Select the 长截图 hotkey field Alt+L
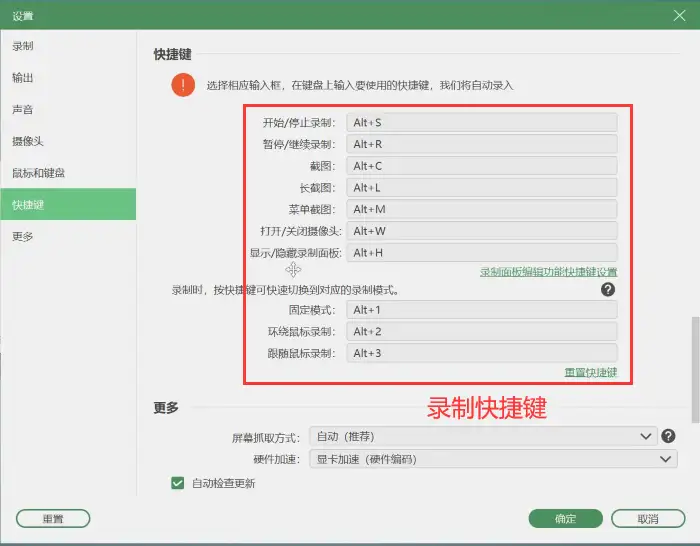700x546 pixels. tap(482, 188)
